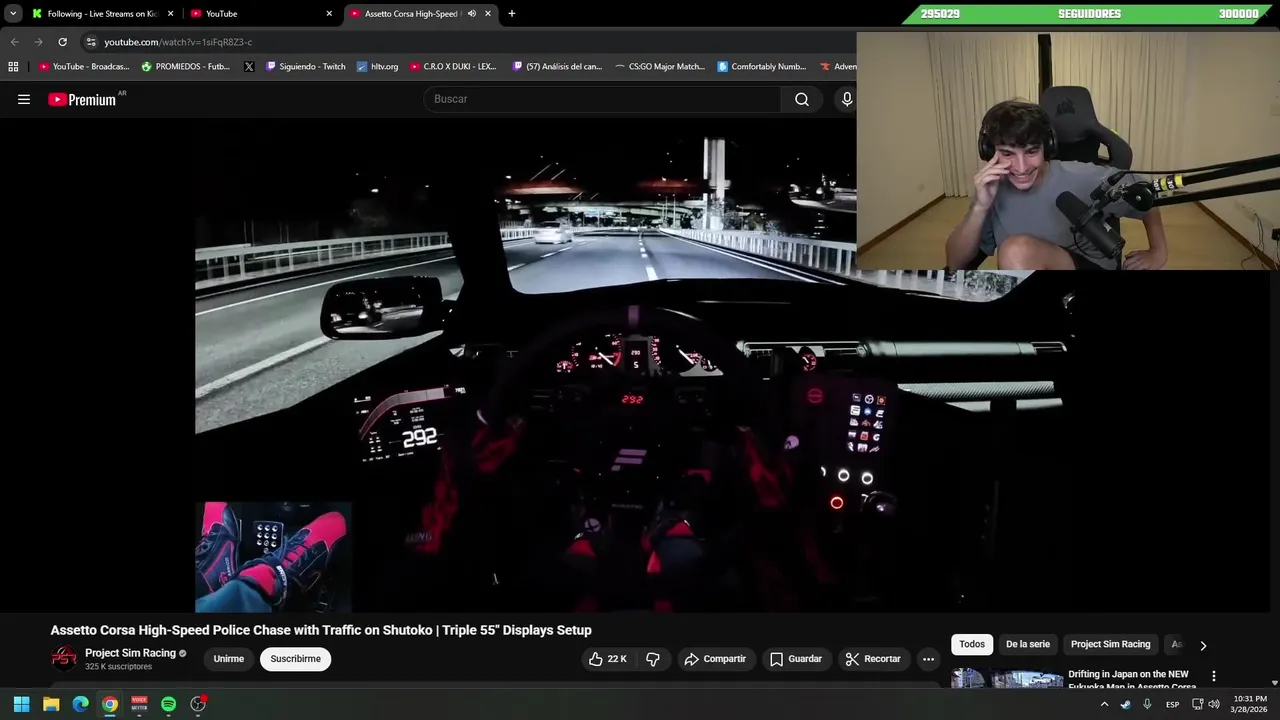Open Drifting in Japan video thumbnail
The height and width of the screenshot is (720, 1280).
[1006, 679]
